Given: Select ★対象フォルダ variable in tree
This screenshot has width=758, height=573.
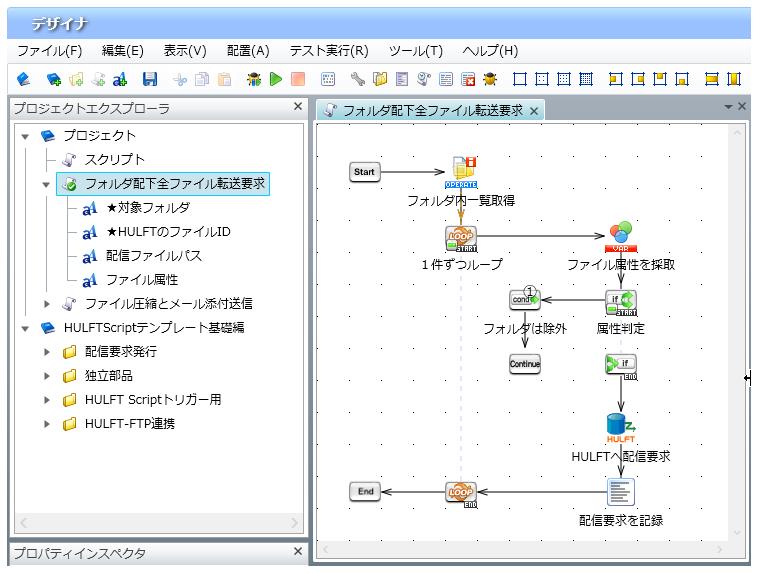Looking at the screenshot, I should [137, 208].
